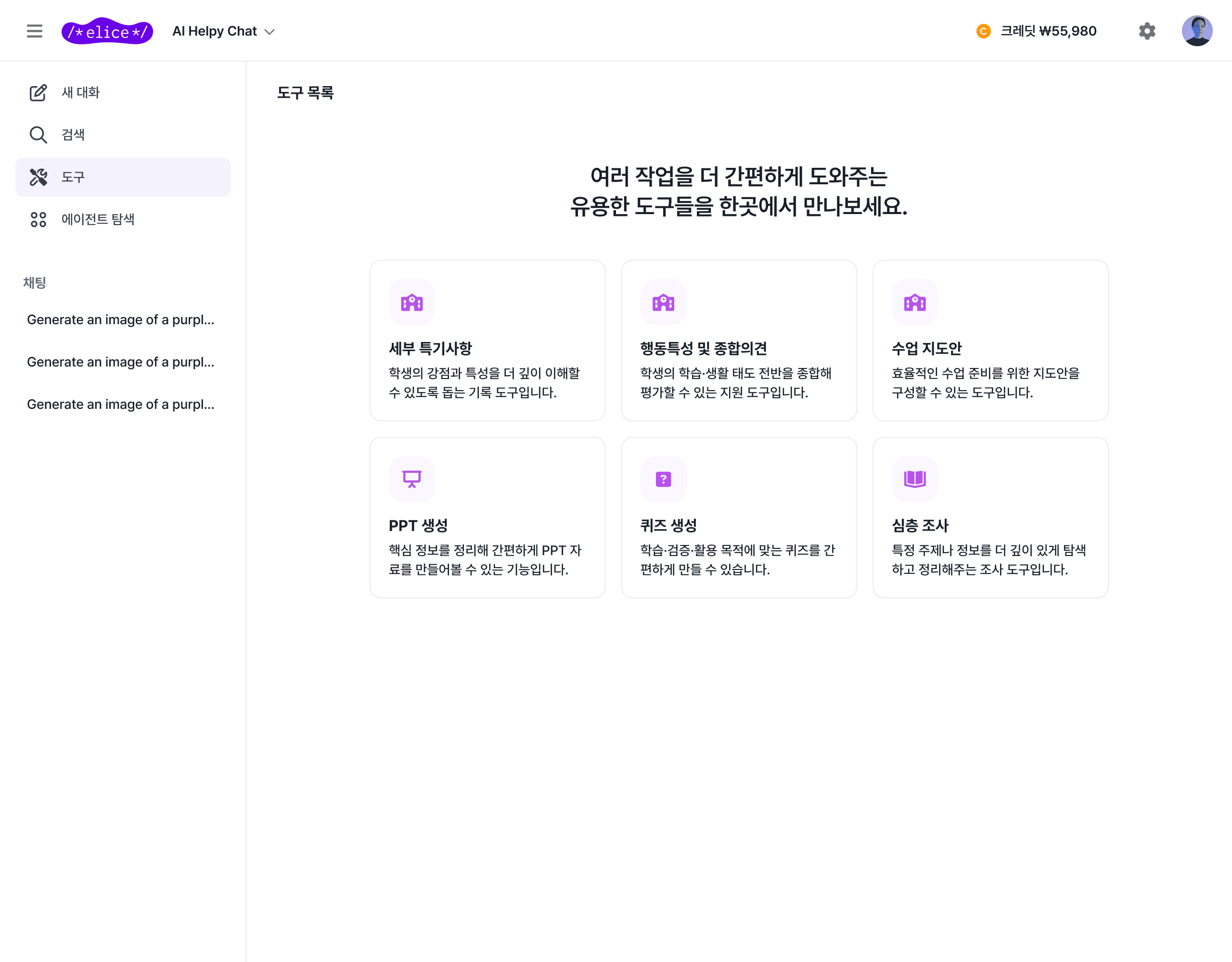Click the 세부 특기사항 school icon
The image size is (1232, 962).
tap(411, 302)
